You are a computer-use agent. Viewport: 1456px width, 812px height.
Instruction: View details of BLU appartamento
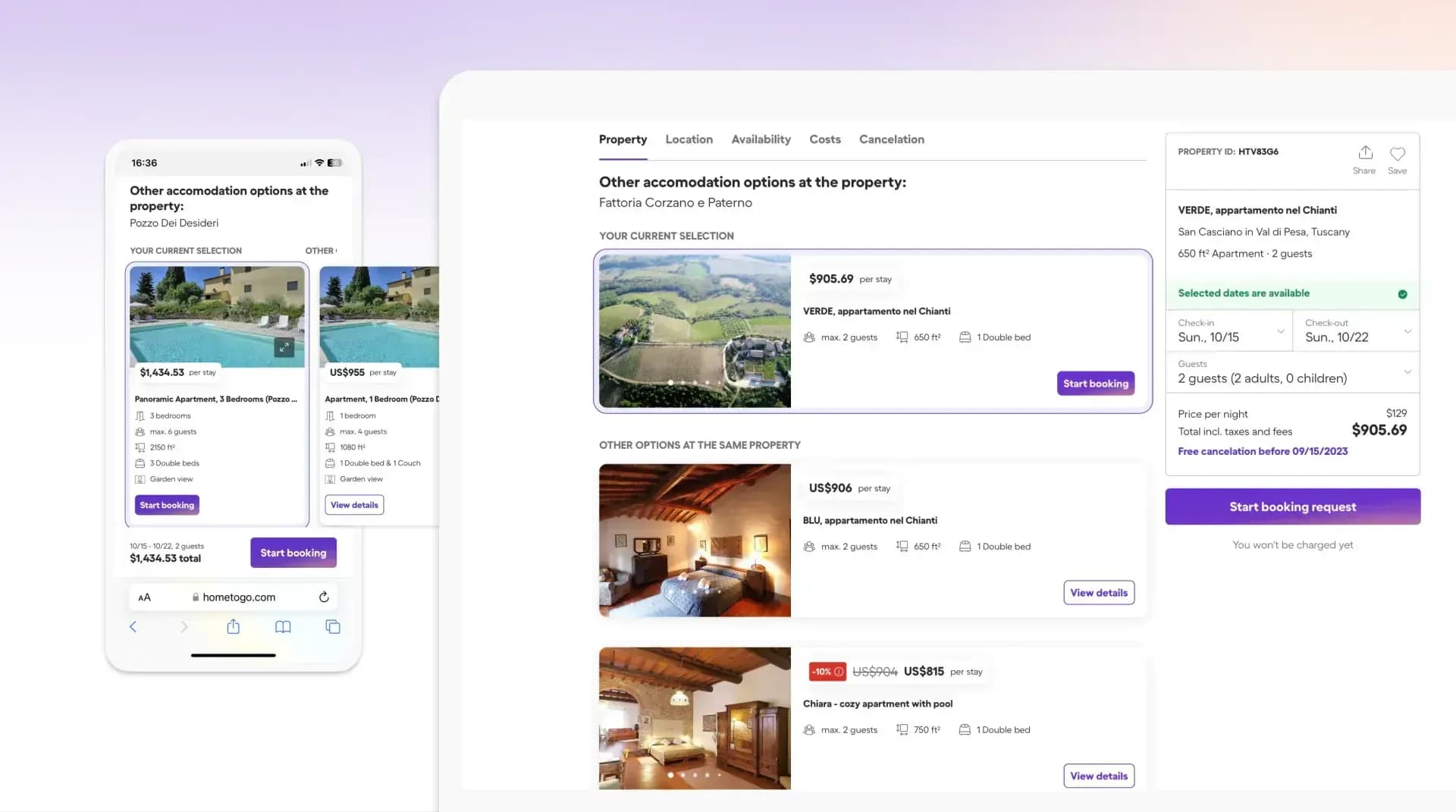point(1098,593)
